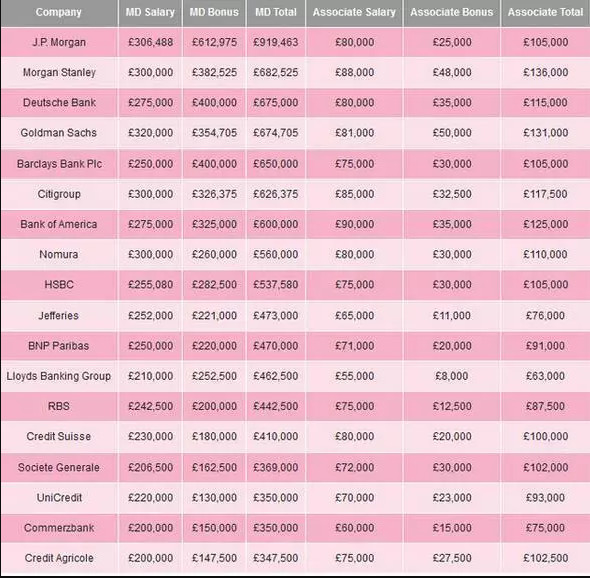The height and width of the screenshot is (578, 590).
Task: Select the MD Total column header
Action: pos(276,12)
